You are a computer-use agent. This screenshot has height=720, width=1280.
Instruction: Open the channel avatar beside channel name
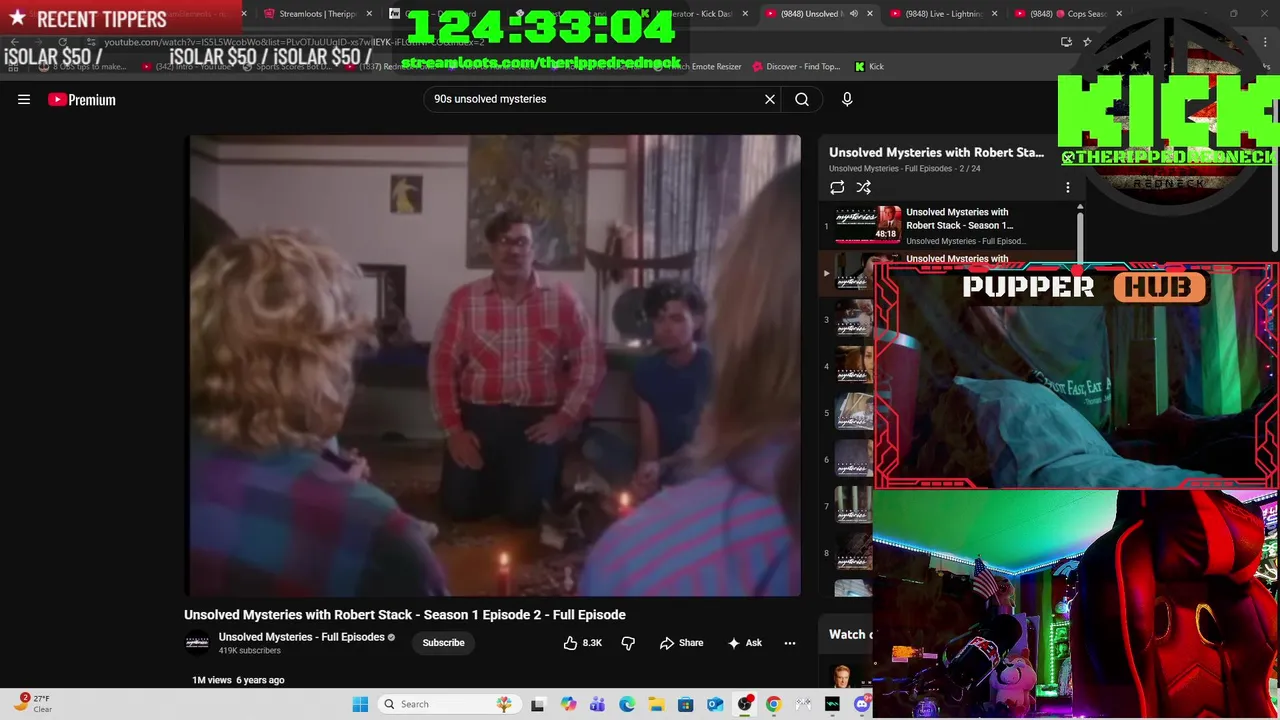[x=197, y=643]
